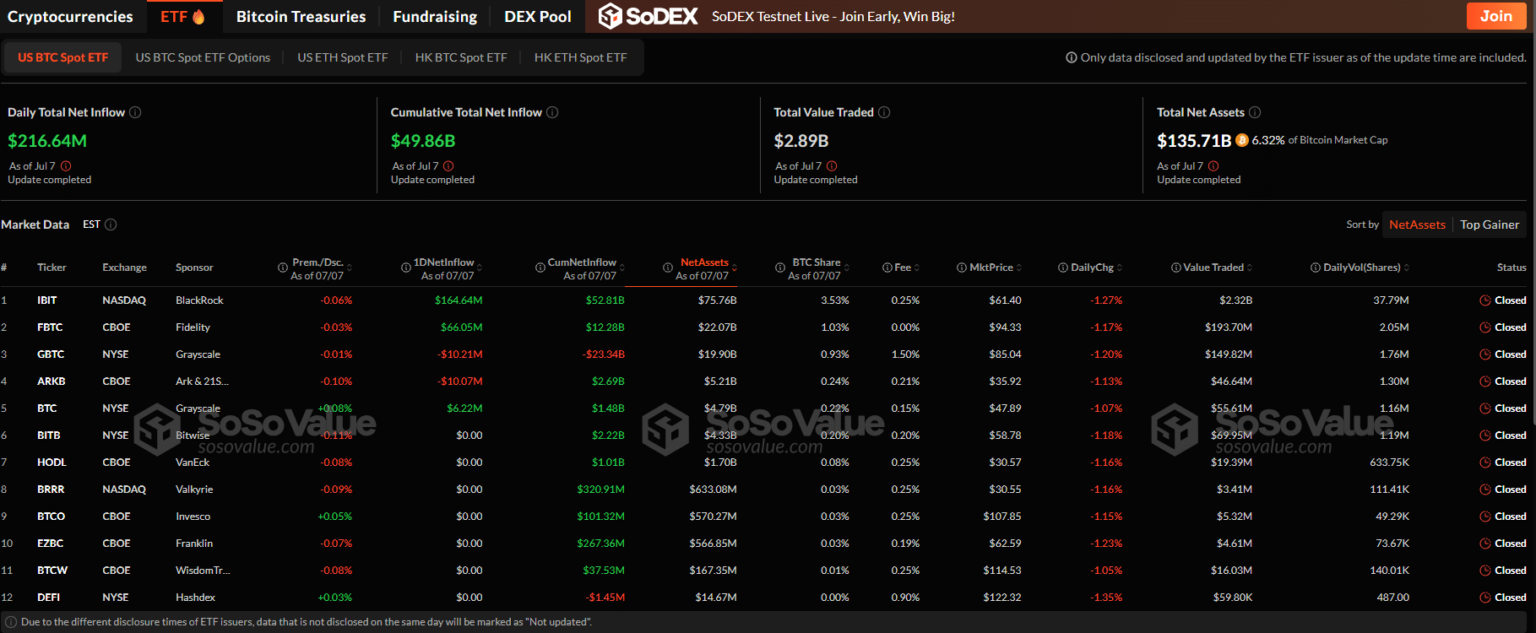Click the SoDEX logo in banner
This screenshot has width=1536, height=633.
pyautogui.click(x=648, y=16)
